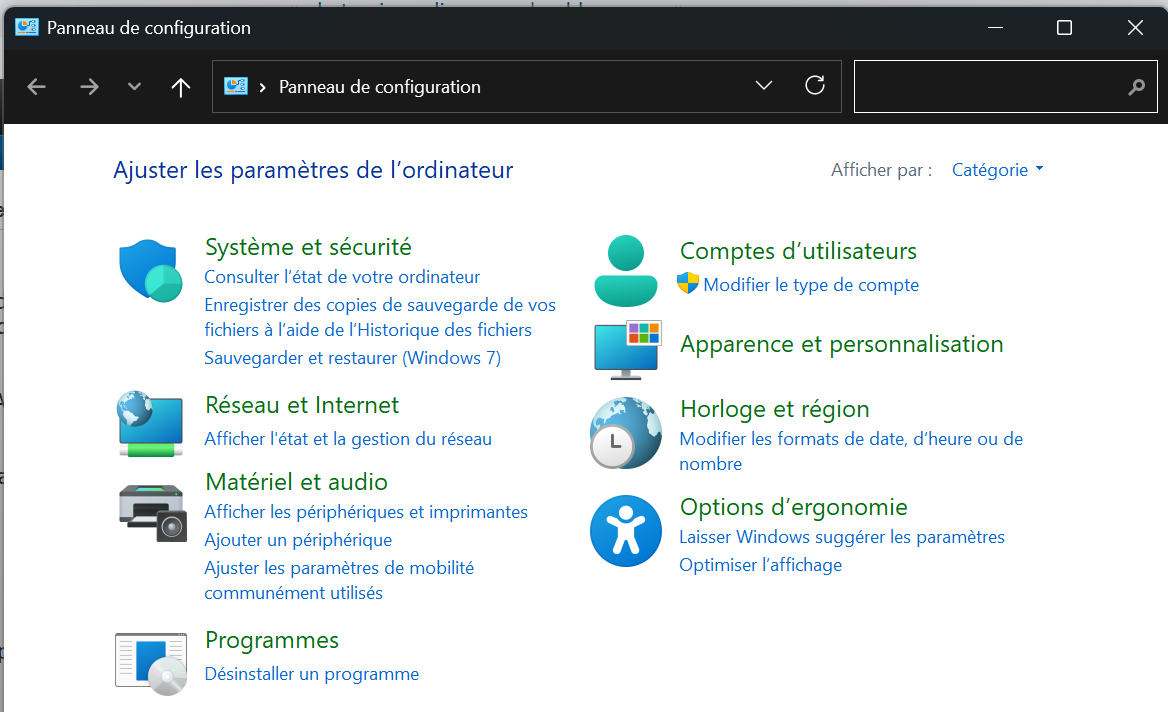Click the Programmes category icon
The height and width of the screenshot is (712, 1168).
coord(150,662)
